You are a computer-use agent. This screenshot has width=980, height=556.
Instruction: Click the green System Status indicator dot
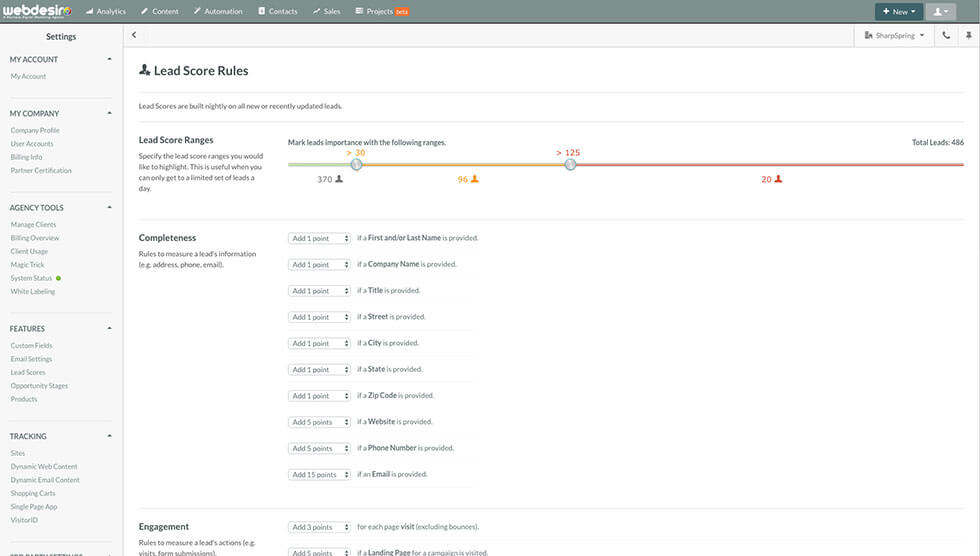coord(58,278)
